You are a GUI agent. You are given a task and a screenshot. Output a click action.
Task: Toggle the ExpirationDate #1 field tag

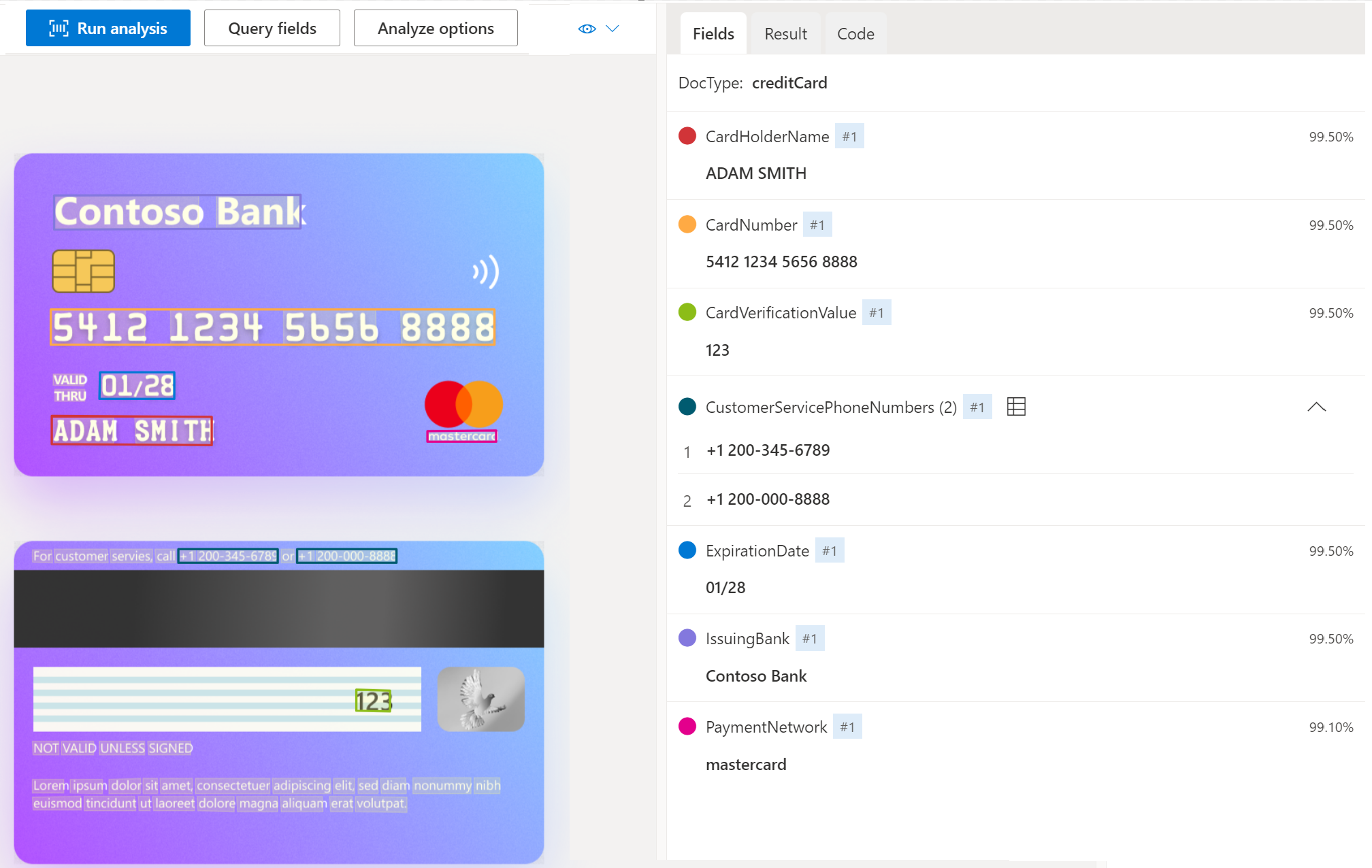click(829, 550)
